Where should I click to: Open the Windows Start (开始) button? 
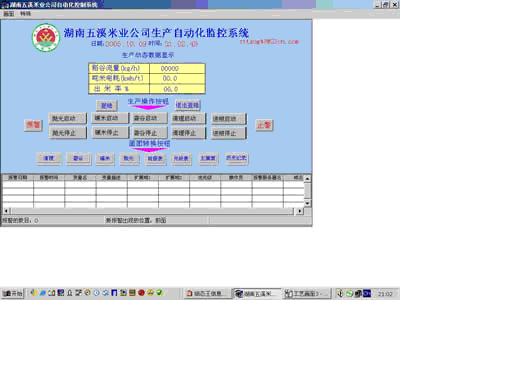click(x=13, y=293)
